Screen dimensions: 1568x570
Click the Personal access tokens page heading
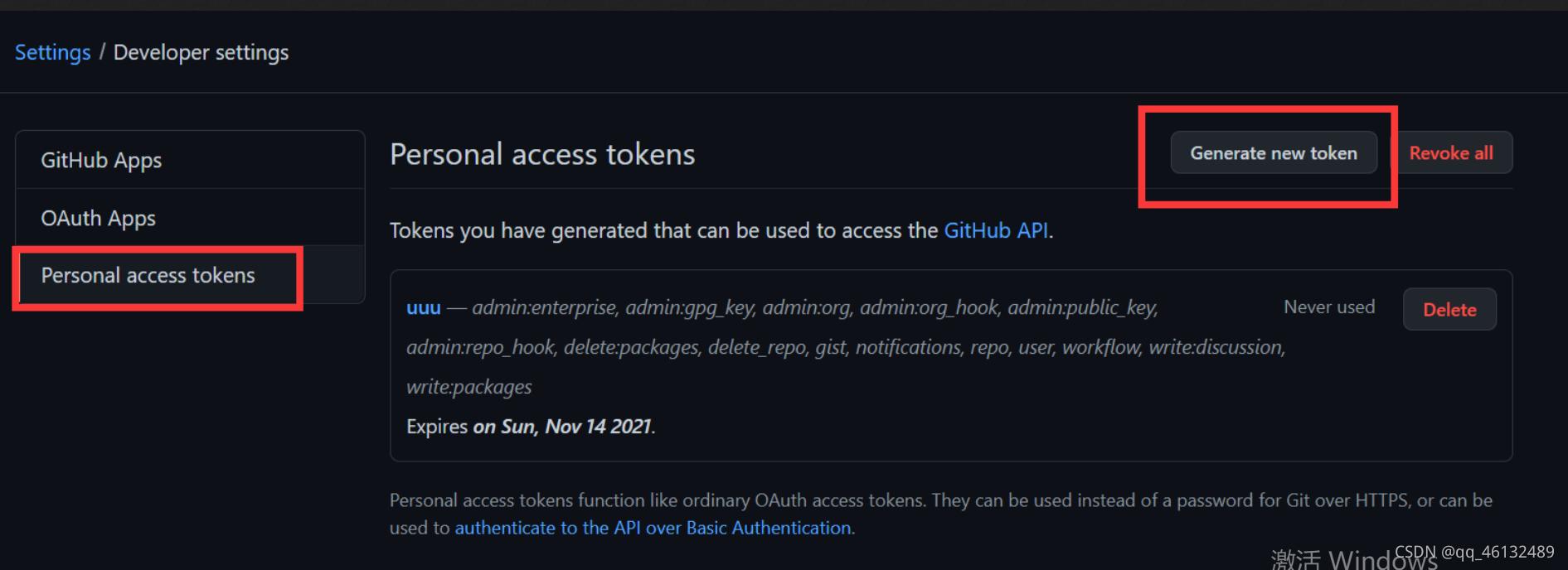click(x=542, y=154)
